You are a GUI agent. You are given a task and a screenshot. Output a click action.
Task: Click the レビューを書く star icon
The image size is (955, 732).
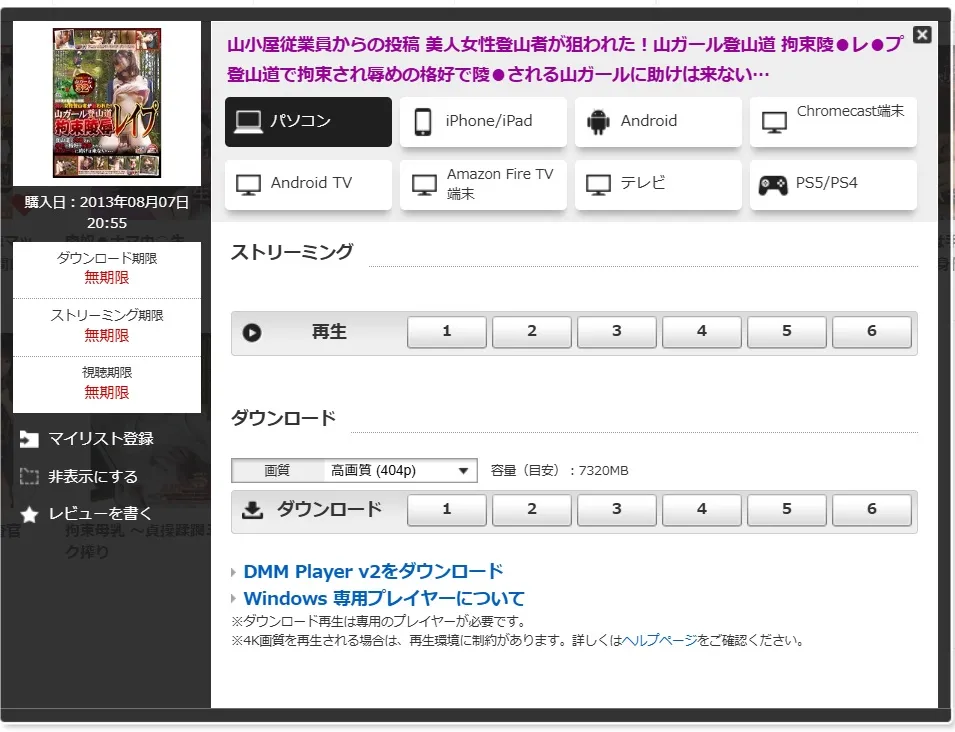pyautogui.click(x=29, y=515)
